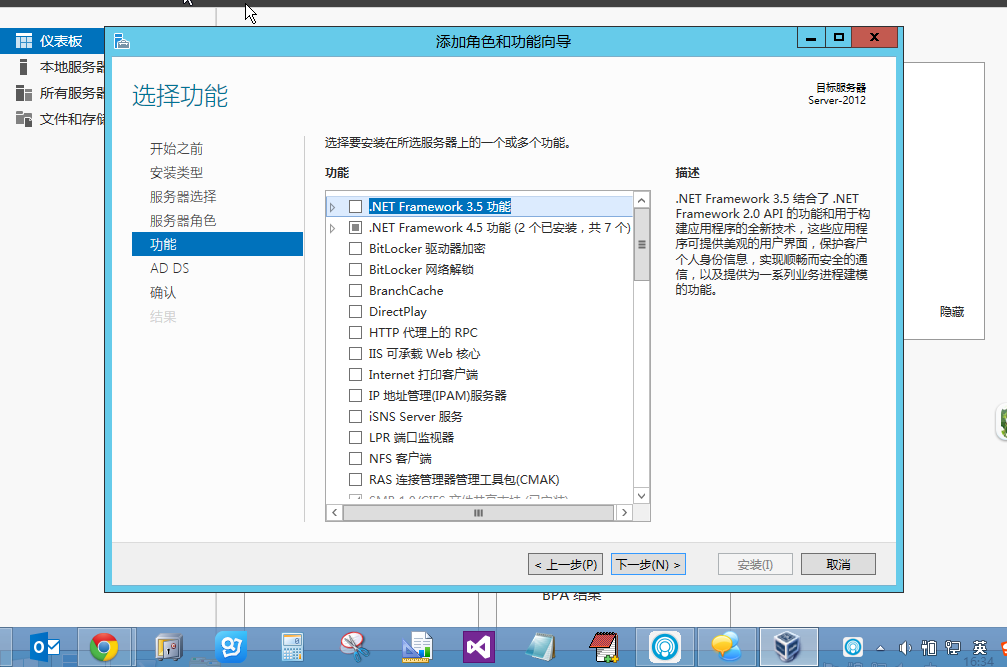Open Outlook from the taskbar
This screenshot has height=667, width=1007.
click(45, 647)
